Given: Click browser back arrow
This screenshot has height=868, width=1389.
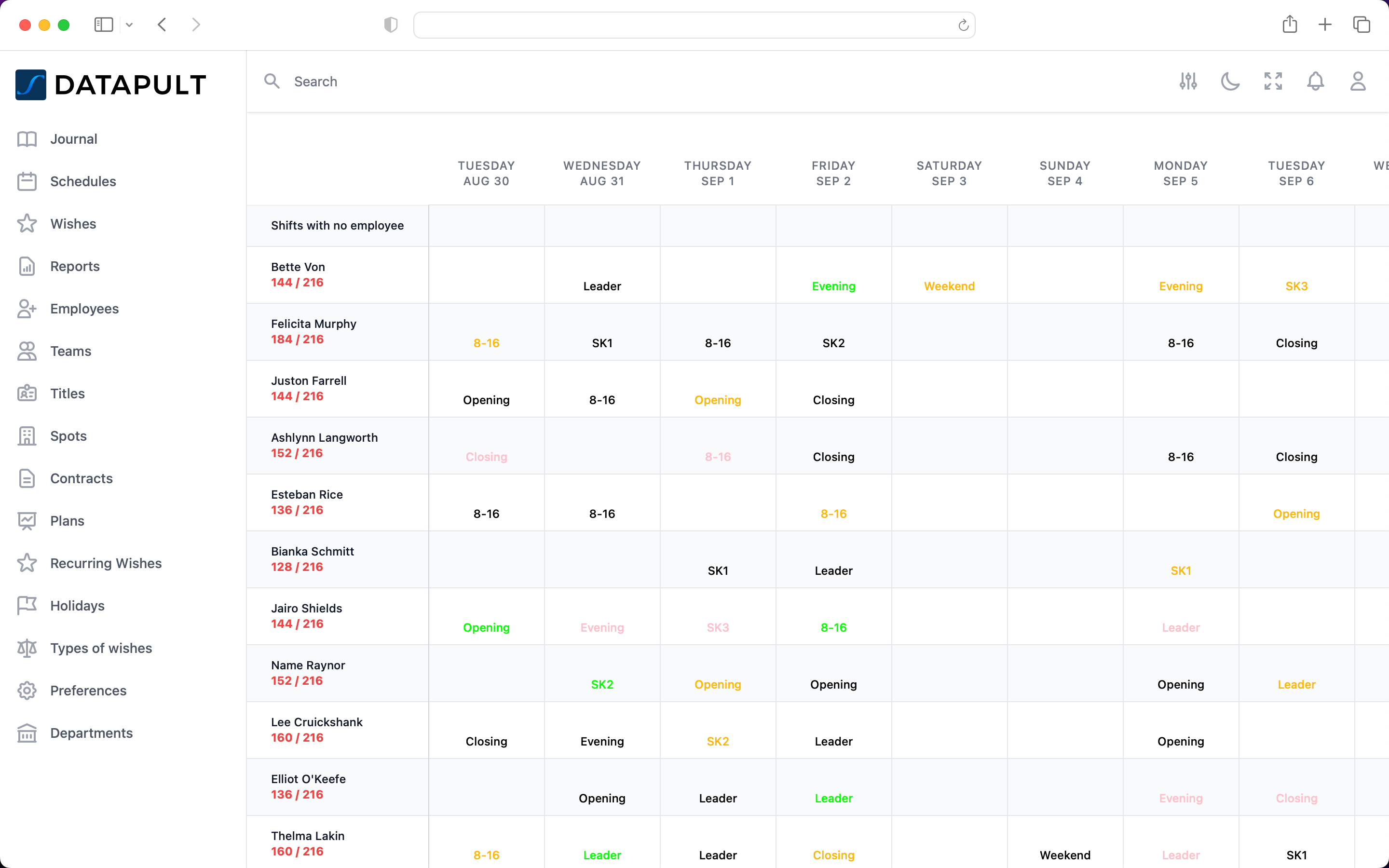Looking at the screenshot, I should pyautogui.click(x=163, y=25).
